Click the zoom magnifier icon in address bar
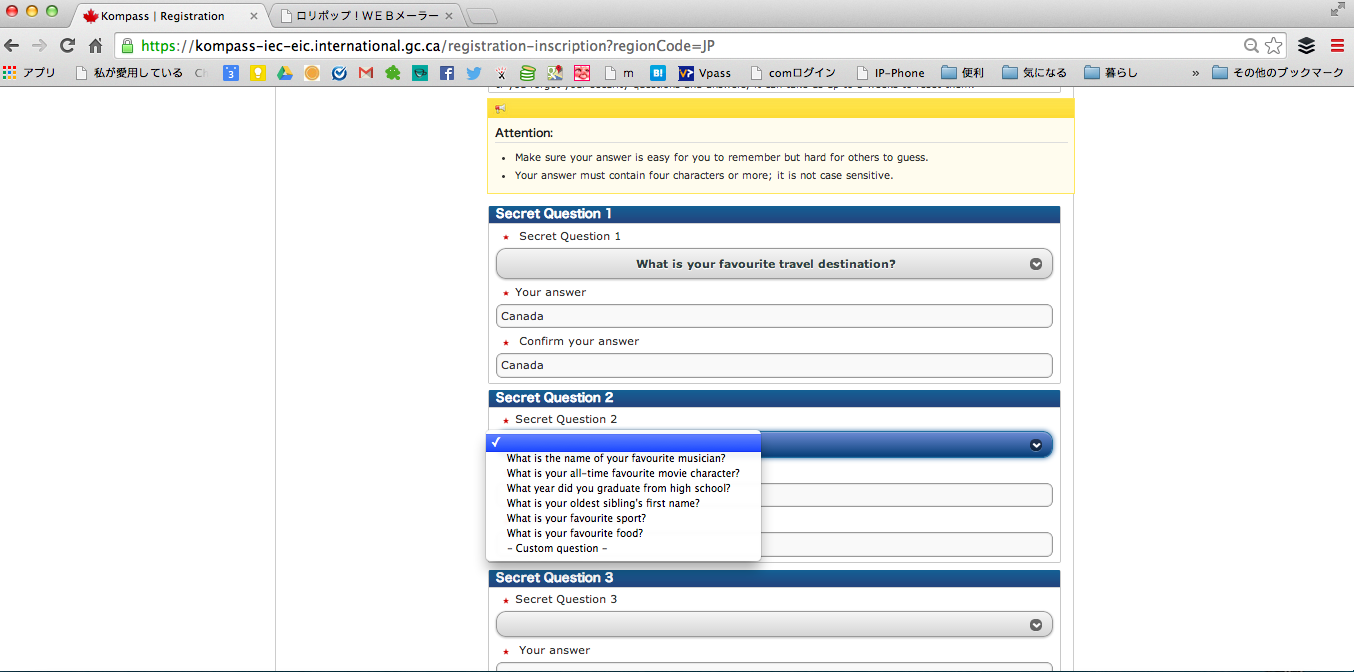Screen dimensions: 1354x672 click(x=1251, y=46)
